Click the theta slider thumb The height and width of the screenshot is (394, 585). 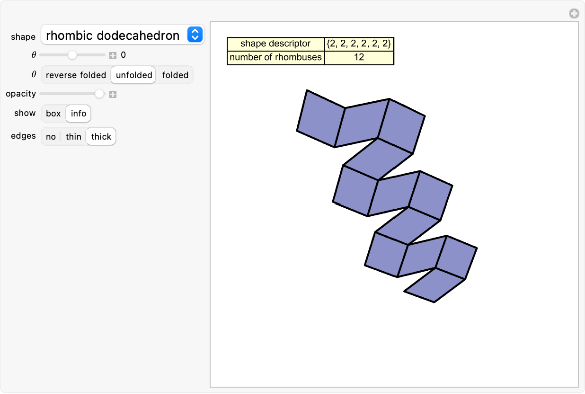pos(72,55)
